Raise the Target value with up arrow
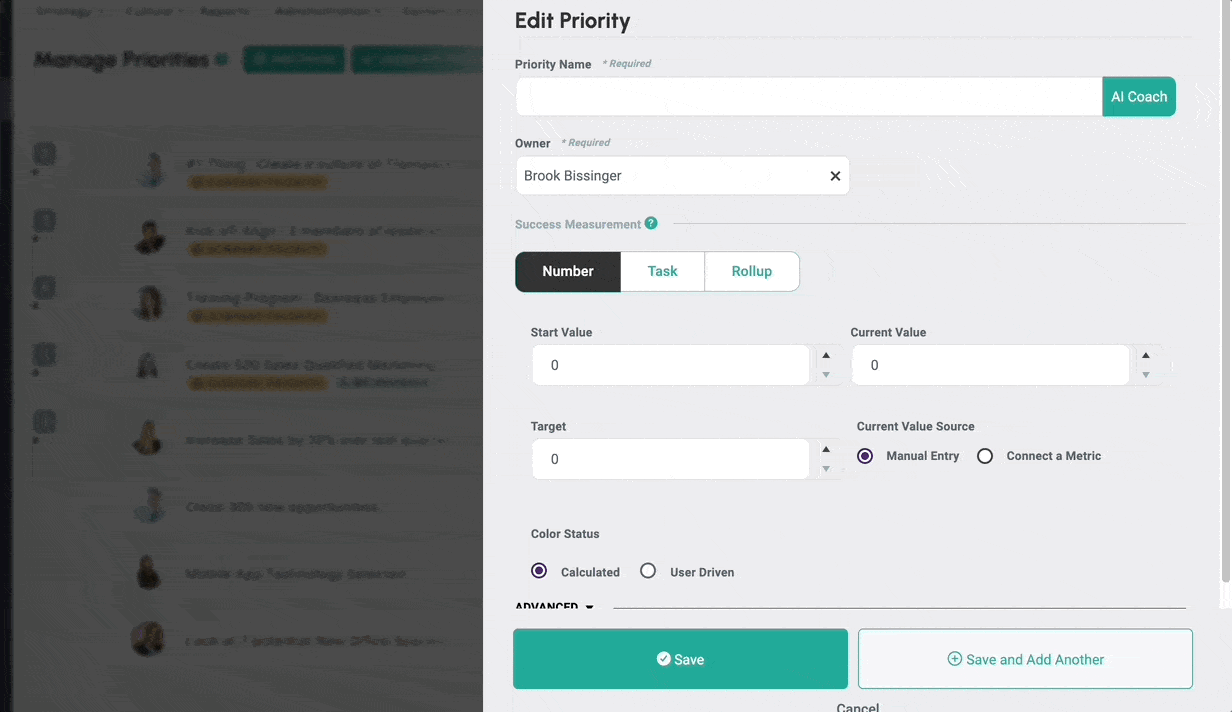This screenshot has height=712, width=1232. (826, 449)
